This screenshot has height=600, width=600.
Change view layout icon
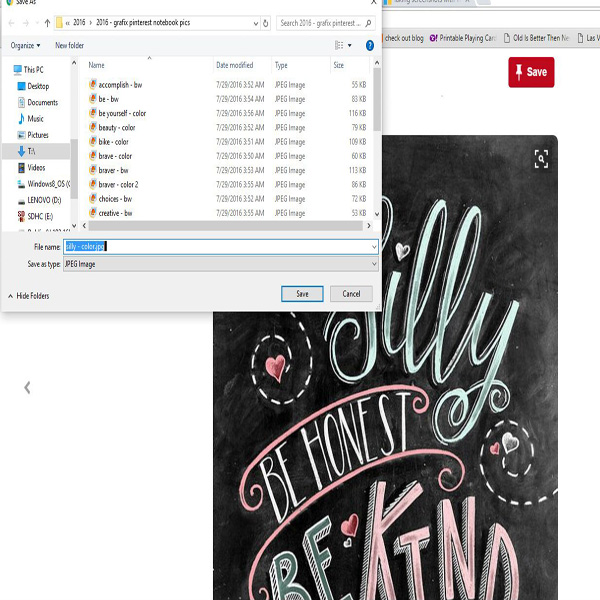tap(339, 46)
